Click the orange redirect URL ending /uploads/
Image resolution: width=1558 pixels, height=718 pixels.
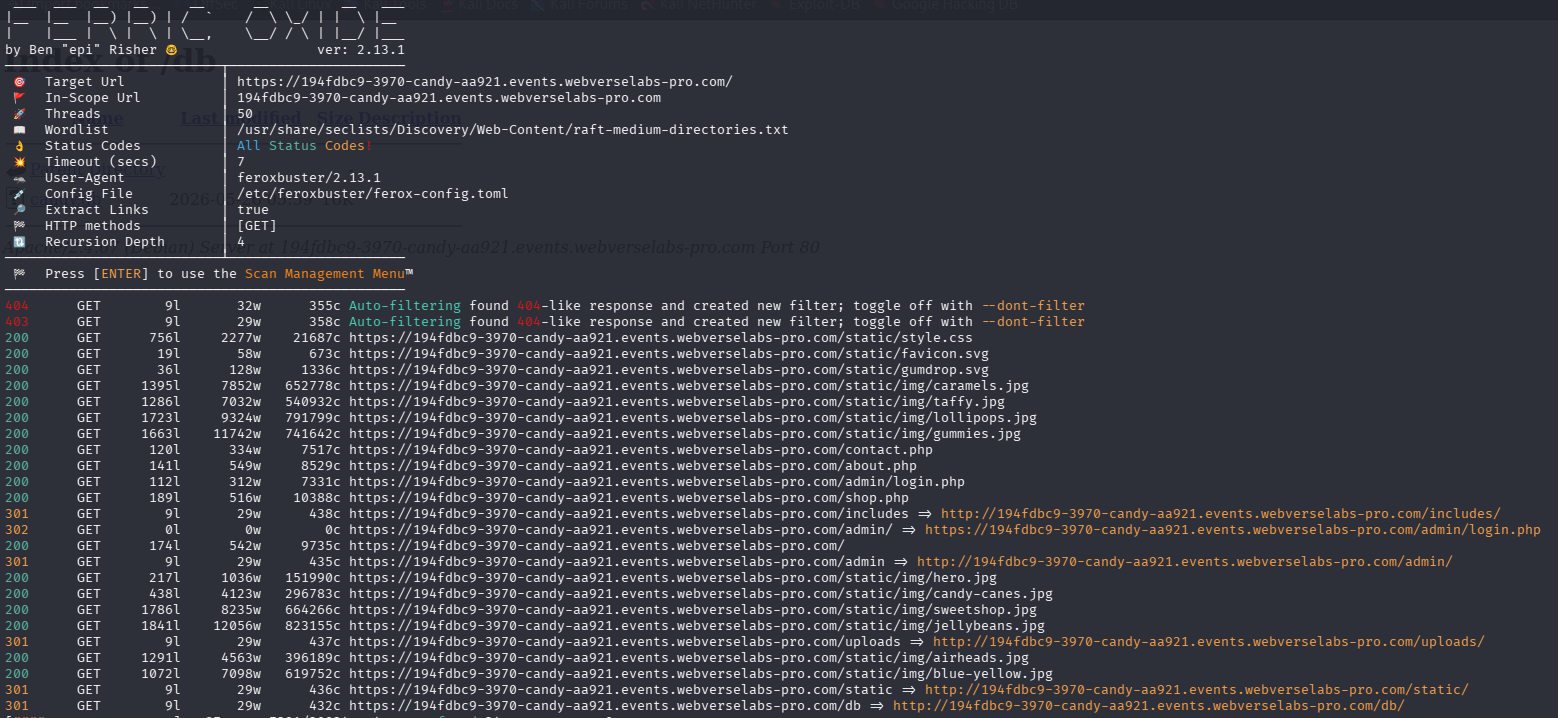tap(1209, 642)
